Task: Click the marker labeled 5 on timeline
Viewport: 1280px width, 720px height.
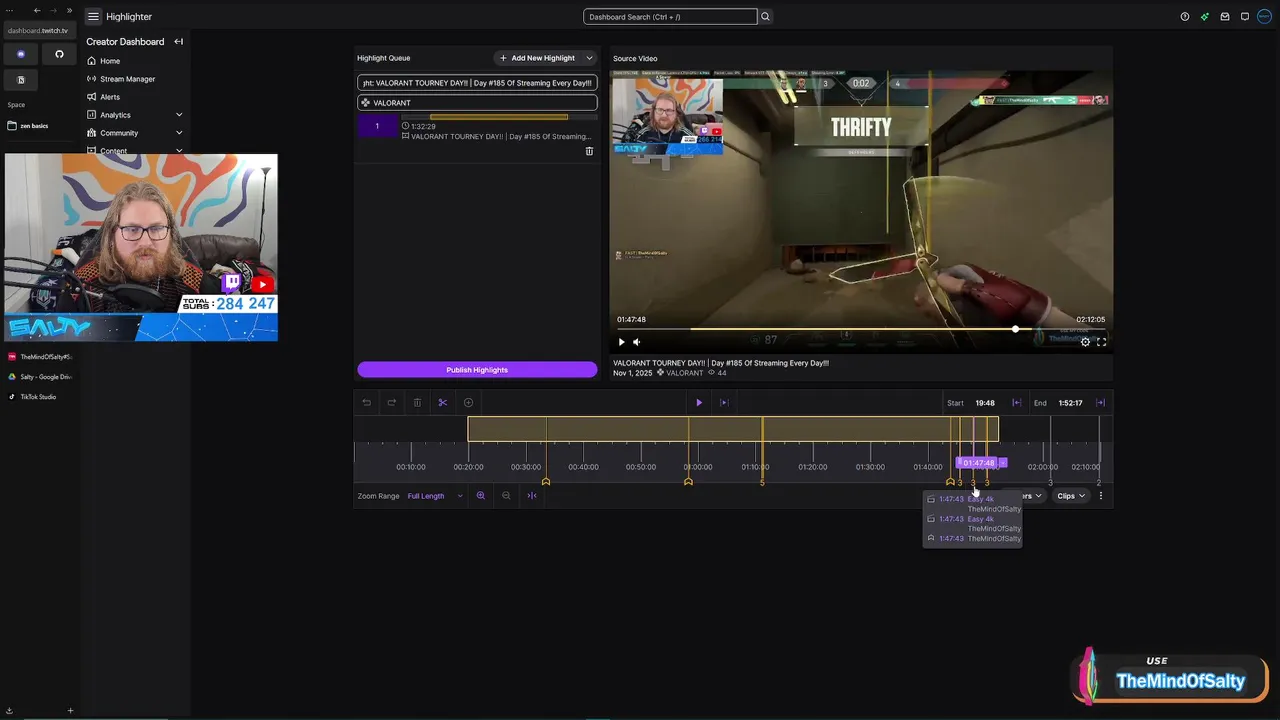Action: click(x=762, y=483)
